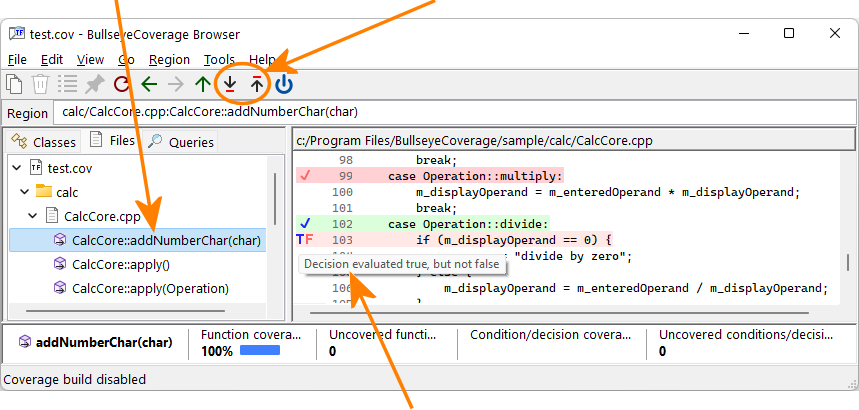Click the calc folder label in tree
859x410 pixels.
[x=67, y=192]
